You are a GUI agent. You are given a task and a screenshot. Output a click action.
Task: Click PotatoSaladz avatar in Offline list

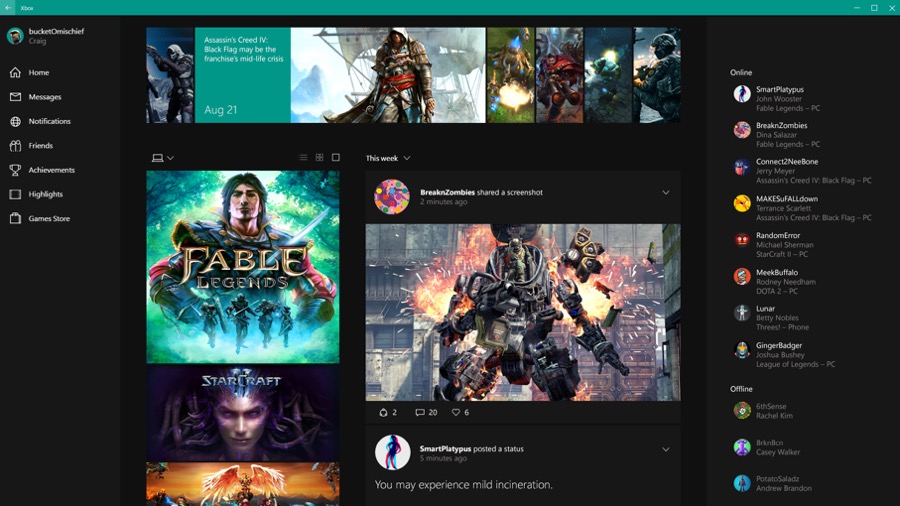click(742, 483)
